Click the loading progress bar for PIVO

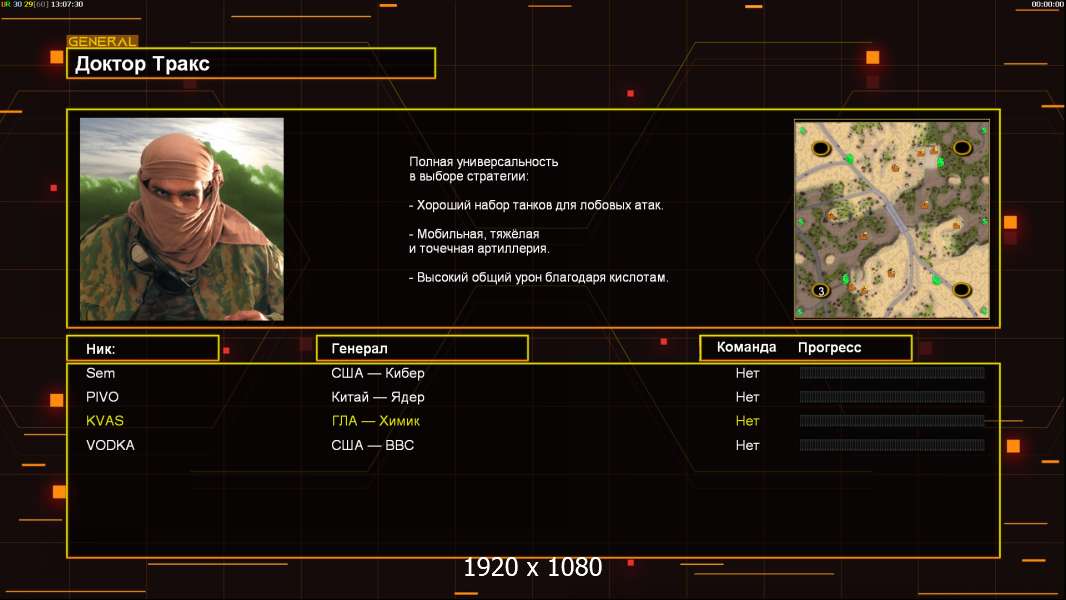pos(892,397)
